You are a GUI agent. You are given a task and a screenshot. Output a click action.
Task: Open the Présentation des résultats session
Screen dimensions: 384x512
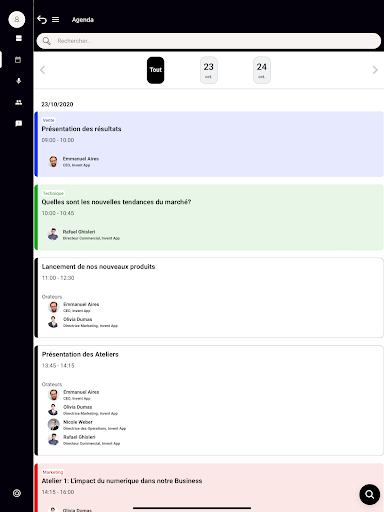209,144
